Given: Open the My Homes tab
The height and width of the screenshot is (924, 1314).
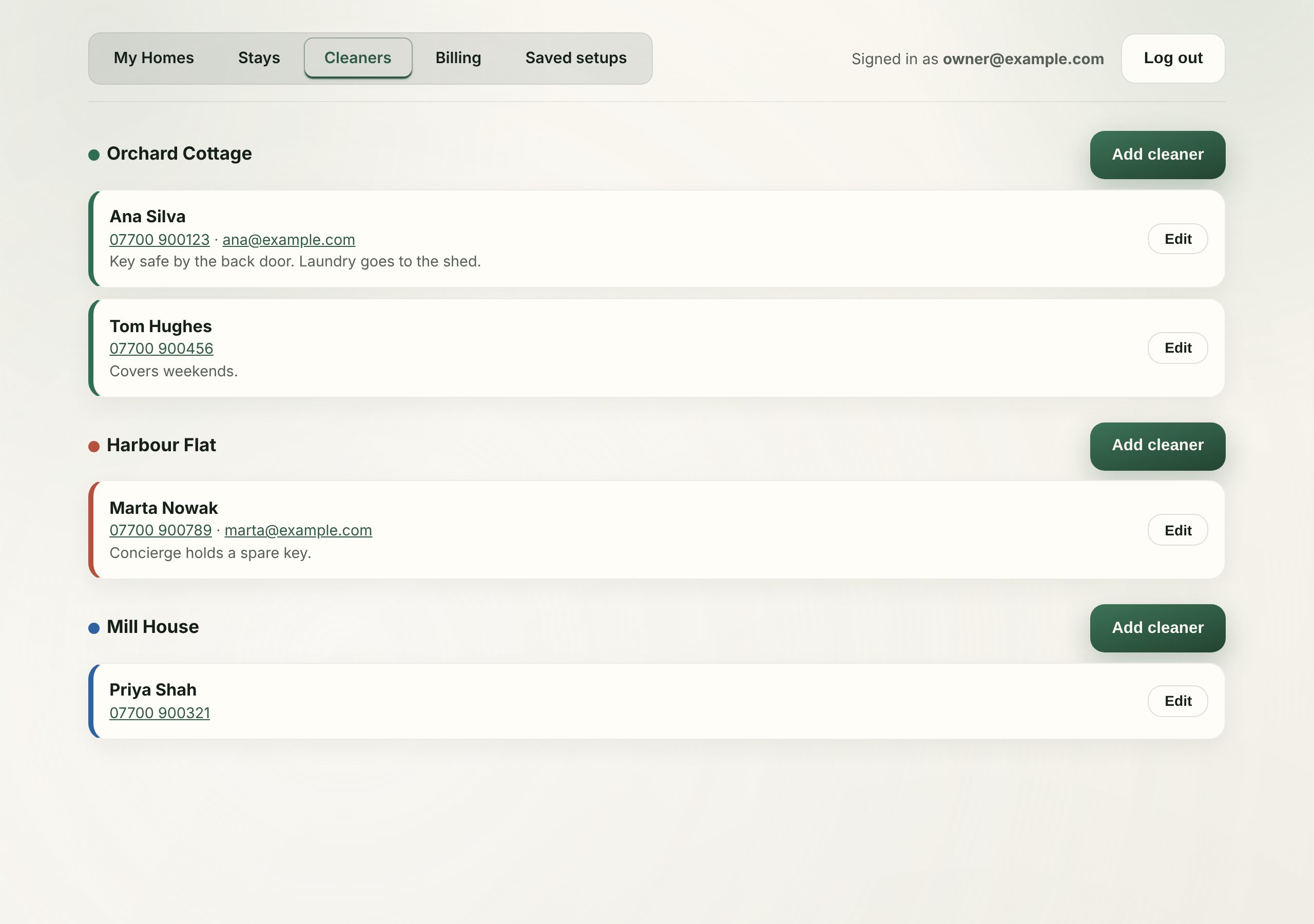Looking at the screenshot, I should pyautogui.click(x=153, y=58).
